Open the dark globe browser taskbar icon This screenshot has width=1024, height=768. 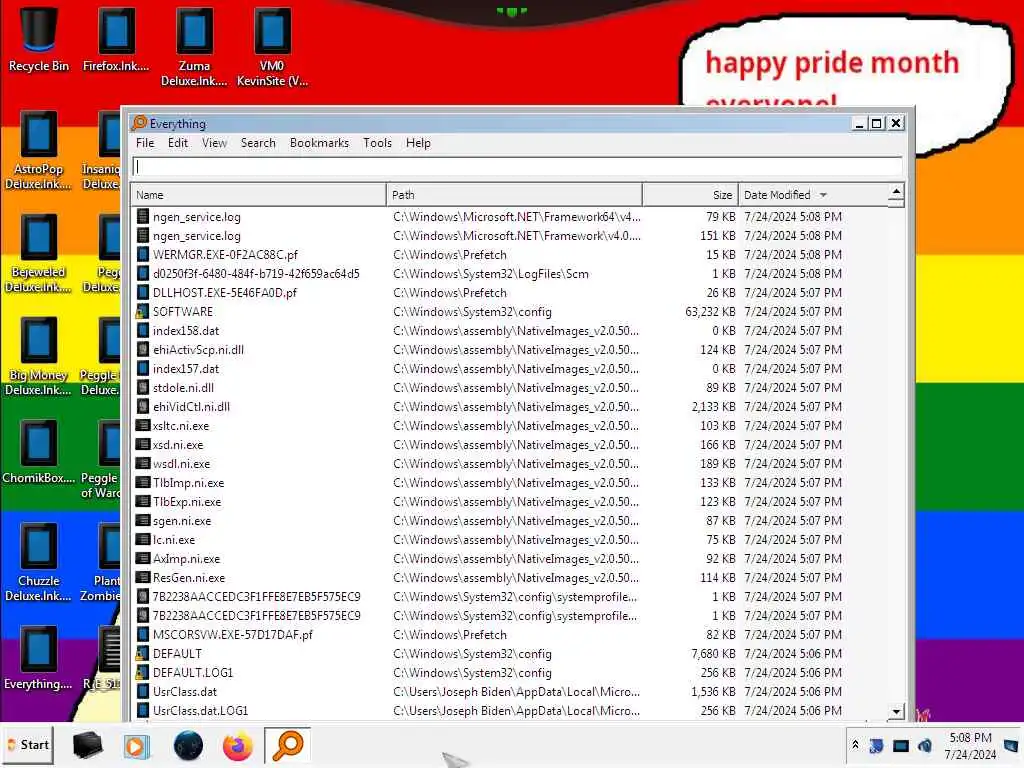coord(188,745)
